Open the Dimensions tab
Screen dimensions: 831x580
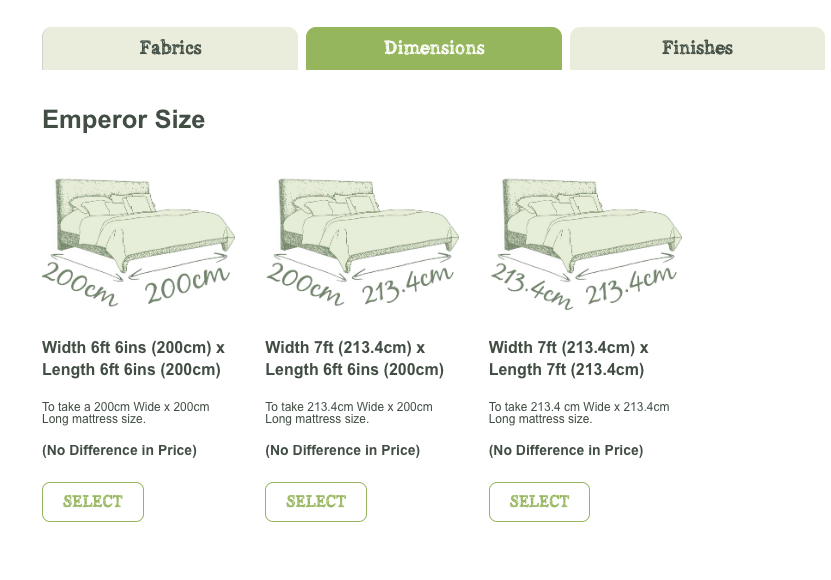(x=434, y=48)
